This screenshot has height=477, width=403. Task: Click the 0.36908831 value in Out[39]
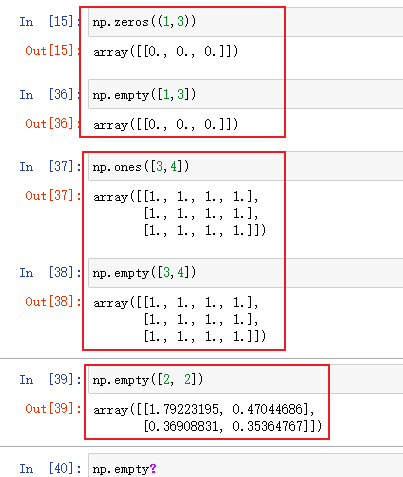(183, 426)
